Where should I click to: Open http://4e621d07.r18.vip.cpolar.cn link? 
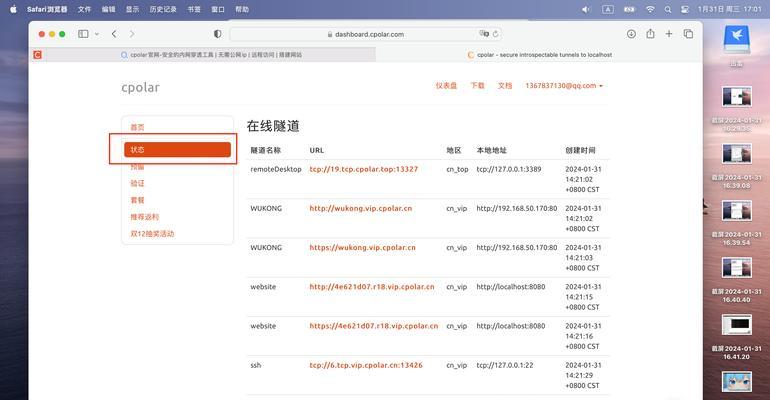tap(372, 287)
